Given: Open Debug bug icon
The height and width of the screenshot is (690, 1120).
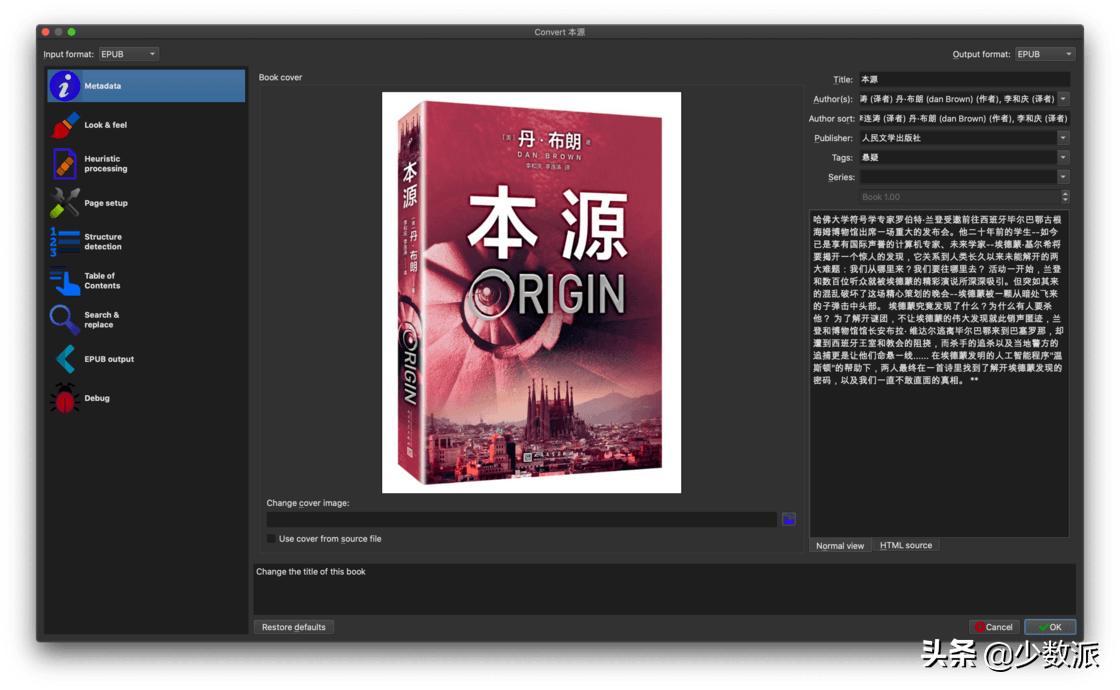Looking at the screenshot, I should (64, 398).
